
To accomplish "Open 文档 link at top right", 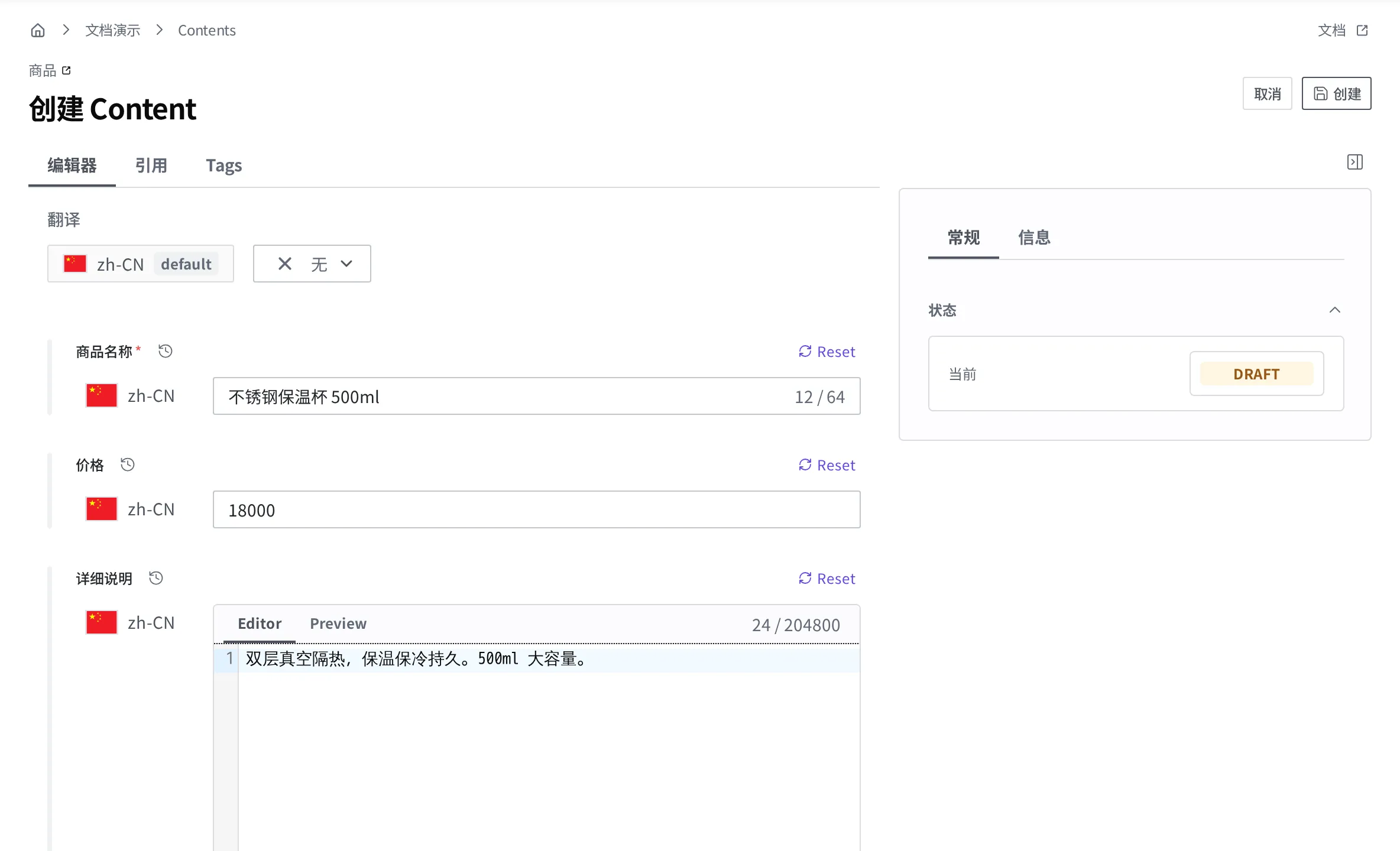I will click(1331, 30).
